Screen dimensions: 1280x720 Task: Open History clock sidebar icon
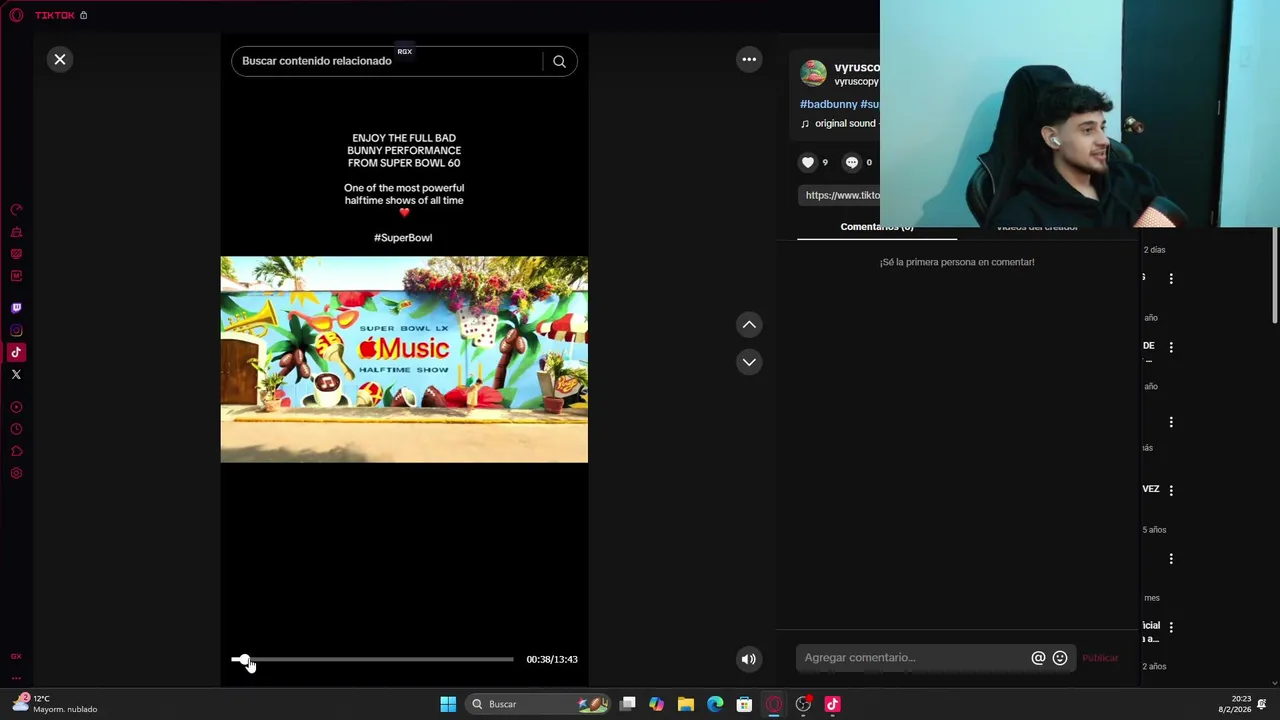(x=16, y=429)
